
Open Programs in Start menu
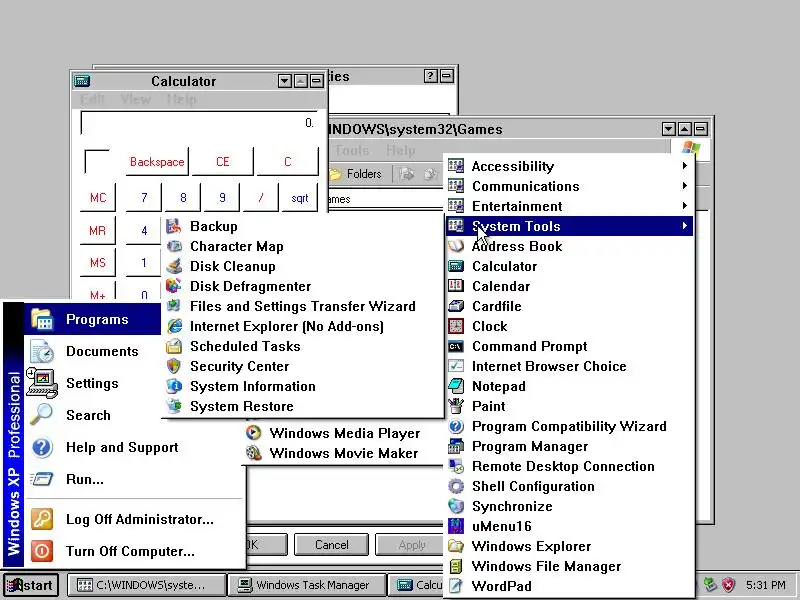tap(93, 319)
